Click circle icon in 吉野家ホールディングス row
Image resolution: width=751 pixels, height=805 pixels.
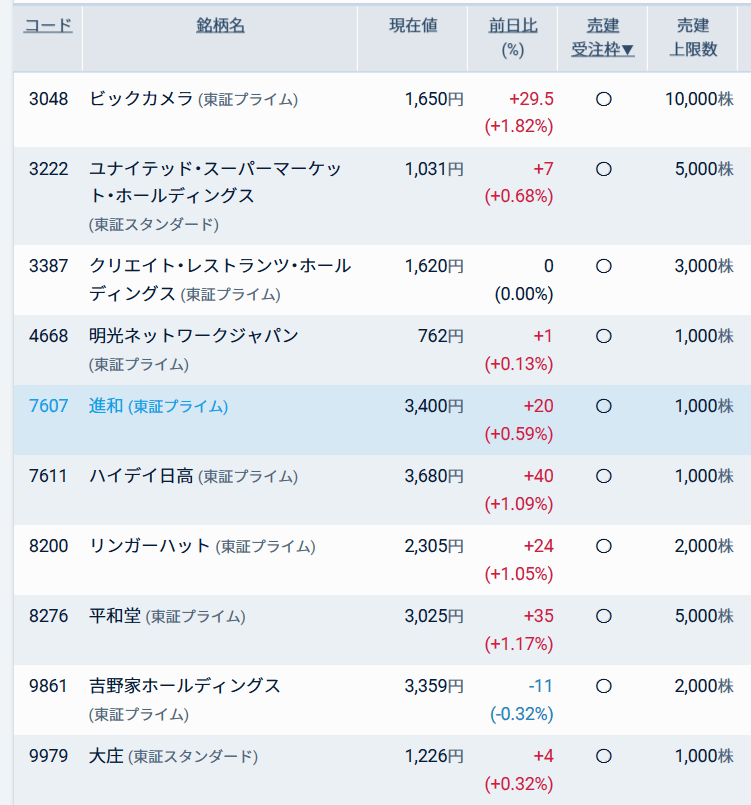pyautogui.click(x=604, y=686)
